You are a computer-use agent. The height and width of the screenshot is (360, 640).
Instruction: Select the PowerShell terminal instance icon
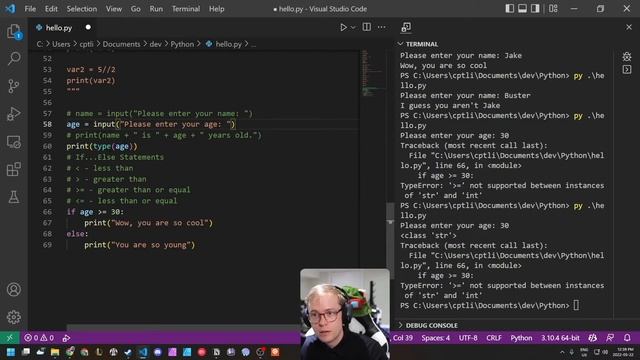(627, 70)
